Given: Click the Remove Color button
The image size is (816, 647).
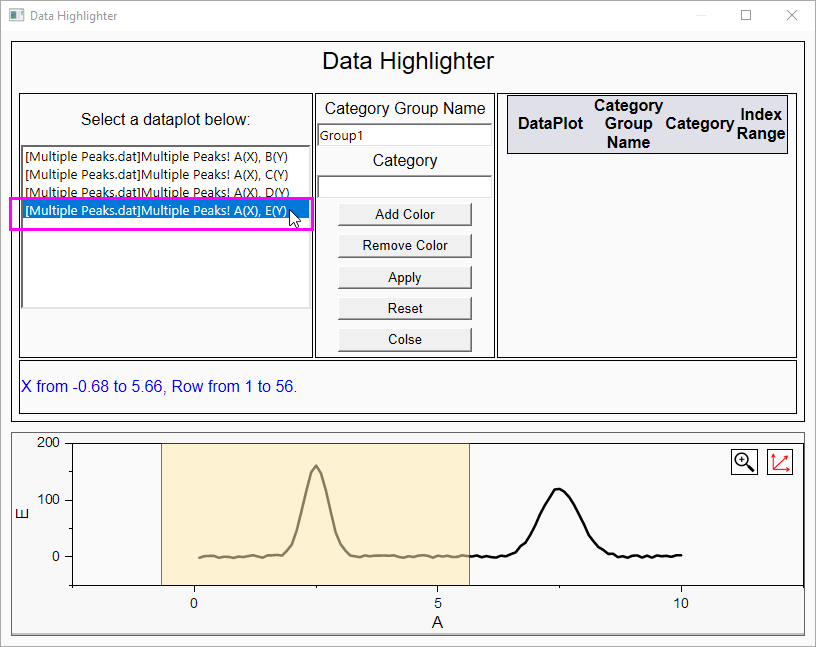Looking at the screenshot, I should tap(404, 245).
